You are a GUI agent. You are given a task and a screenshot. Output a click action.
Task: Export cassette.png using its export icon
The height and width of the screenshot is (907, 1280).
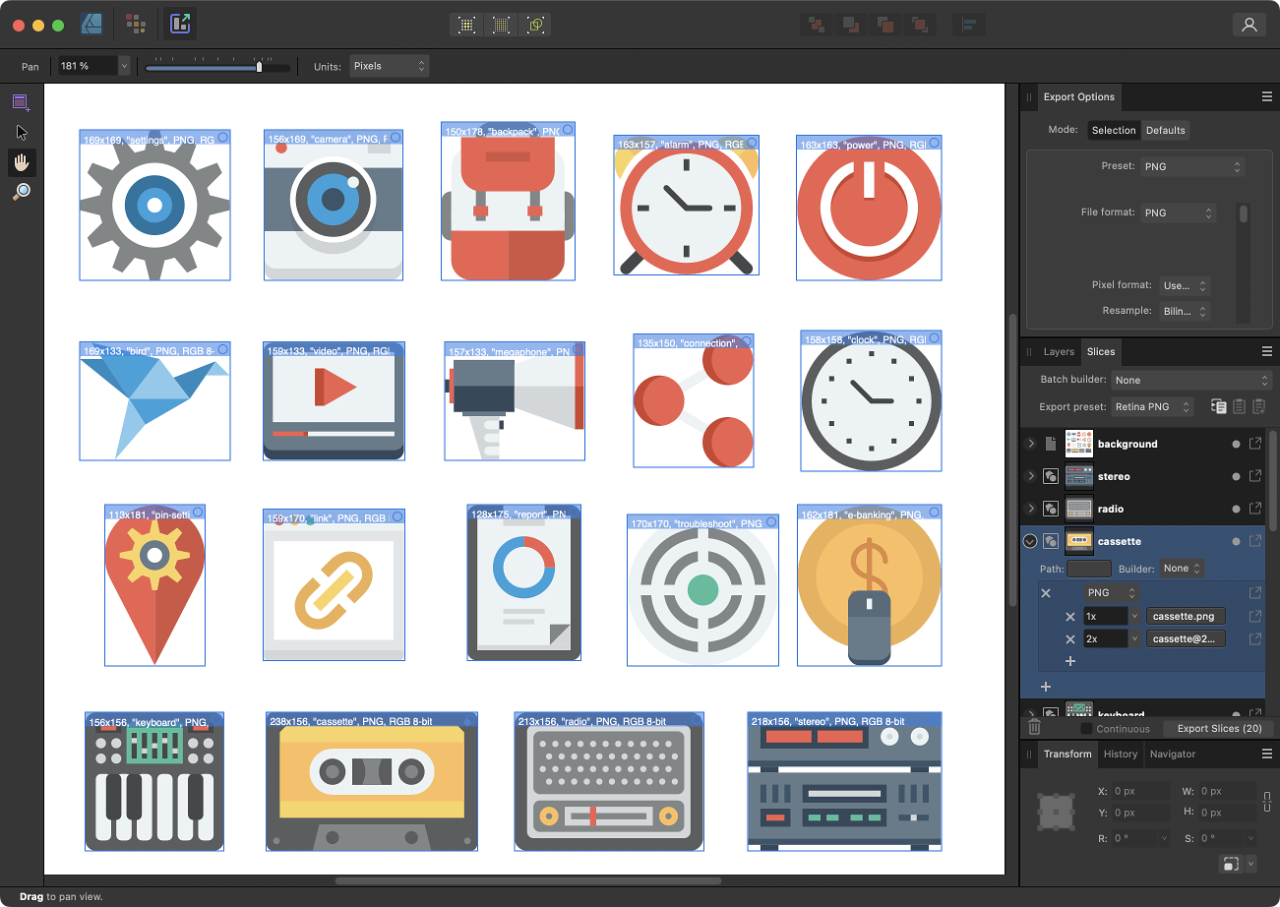pyautogui.click(x=1255, y=617)
